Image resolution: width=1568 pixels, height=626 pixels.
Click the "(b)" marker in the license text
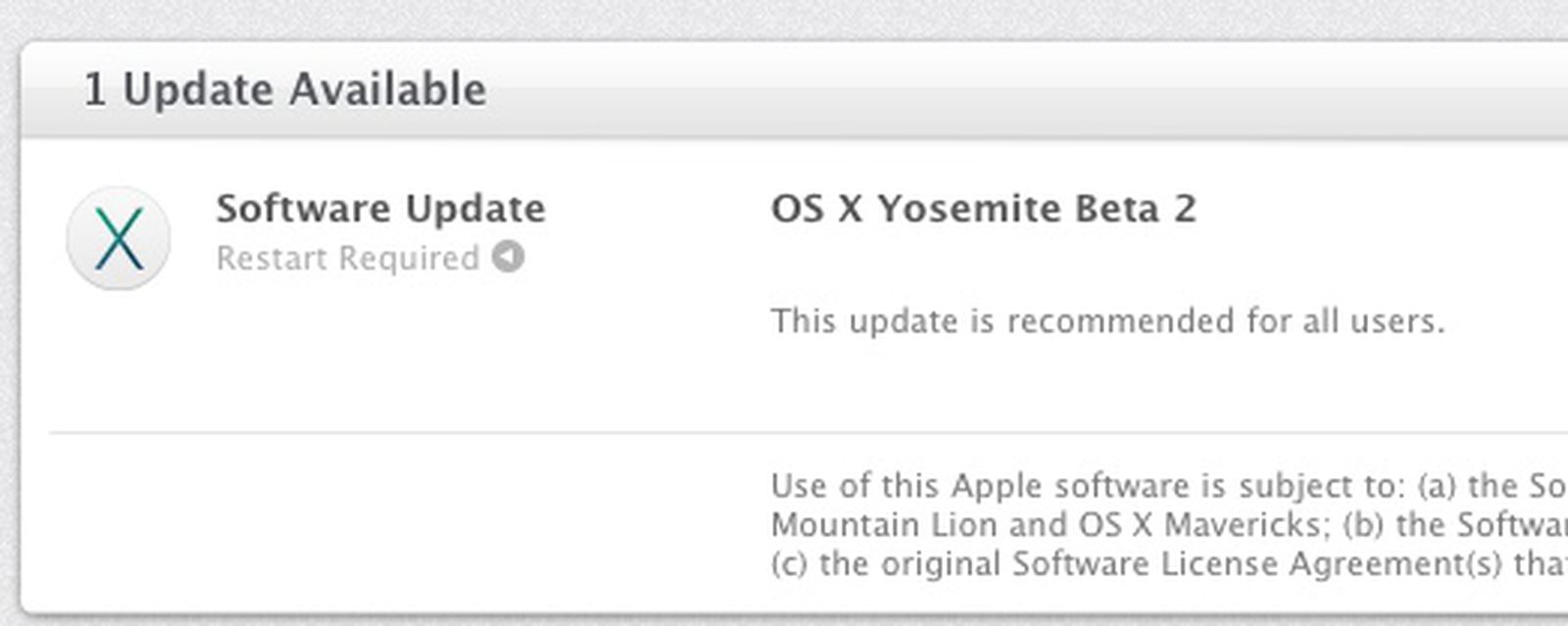[x=1364, y=524]
